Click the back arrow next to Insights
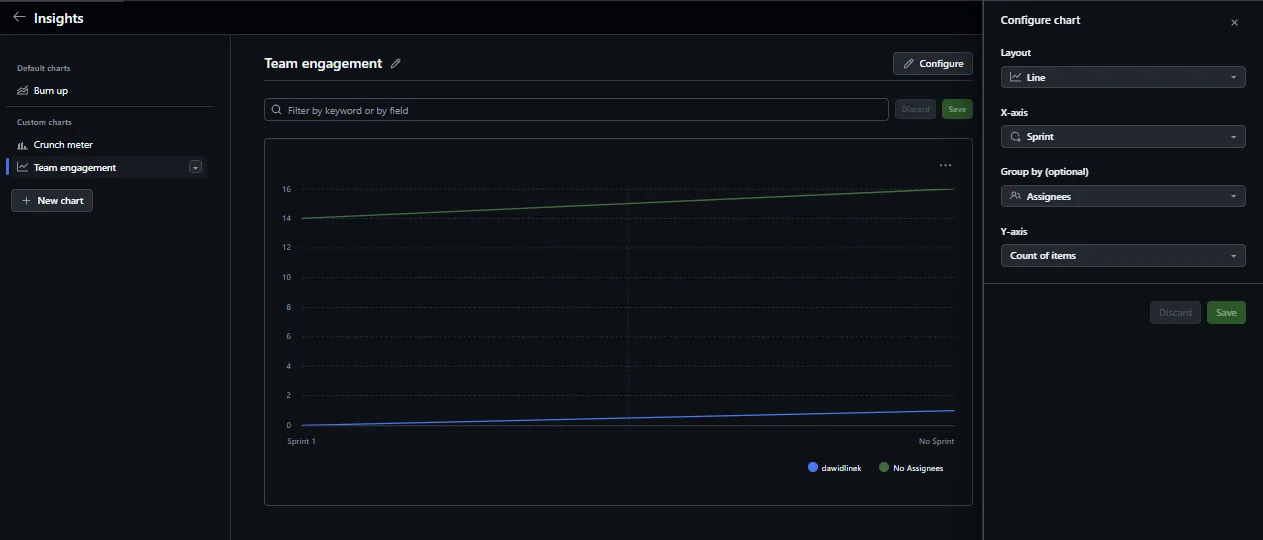The image size is (1263, 540). [x=19, y=17]
